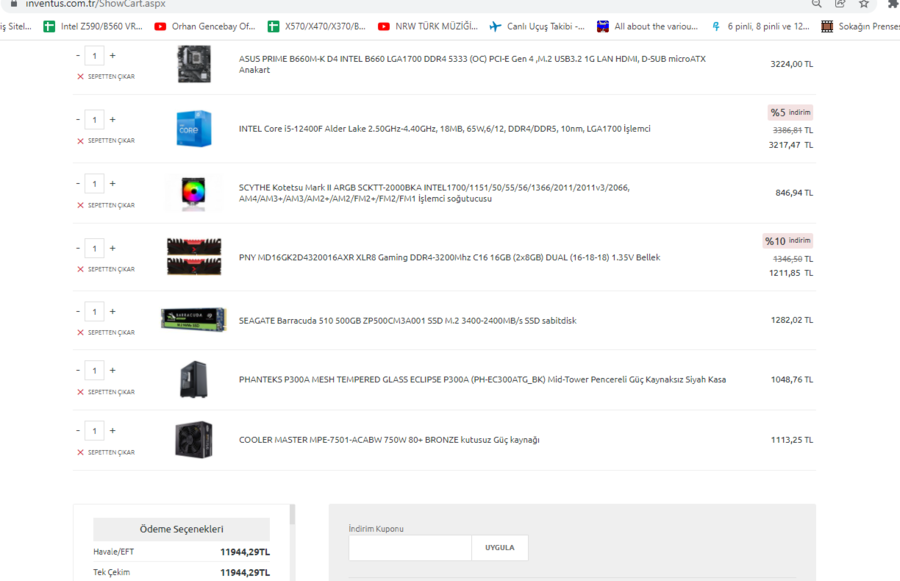Click quantity field of INTEL Core i5-12400F
Image resolution: width=900 pixels, height=581 pixels.
tap(95, 120)
